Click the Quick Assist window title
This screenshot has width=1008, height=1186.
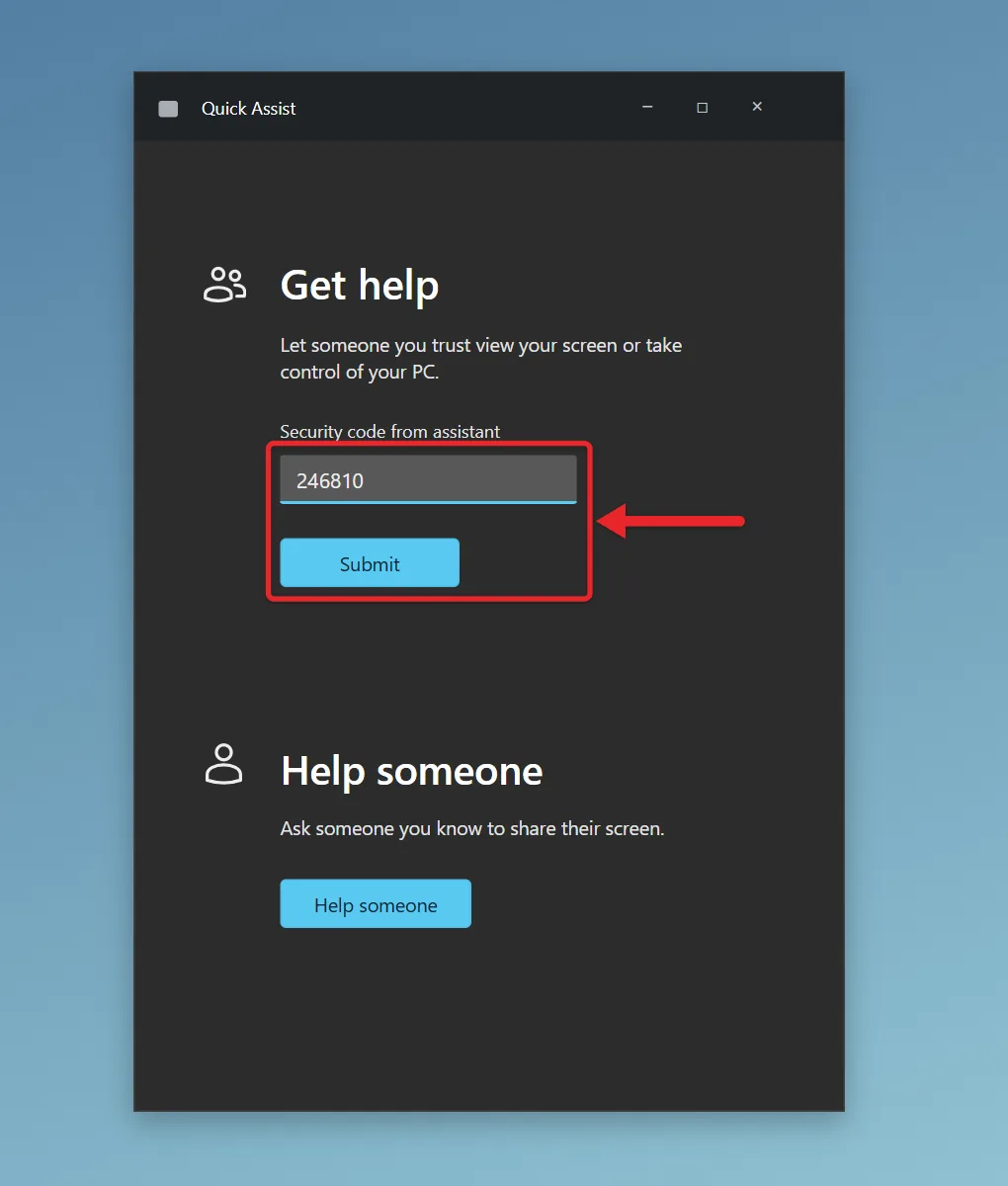[249, 109]
